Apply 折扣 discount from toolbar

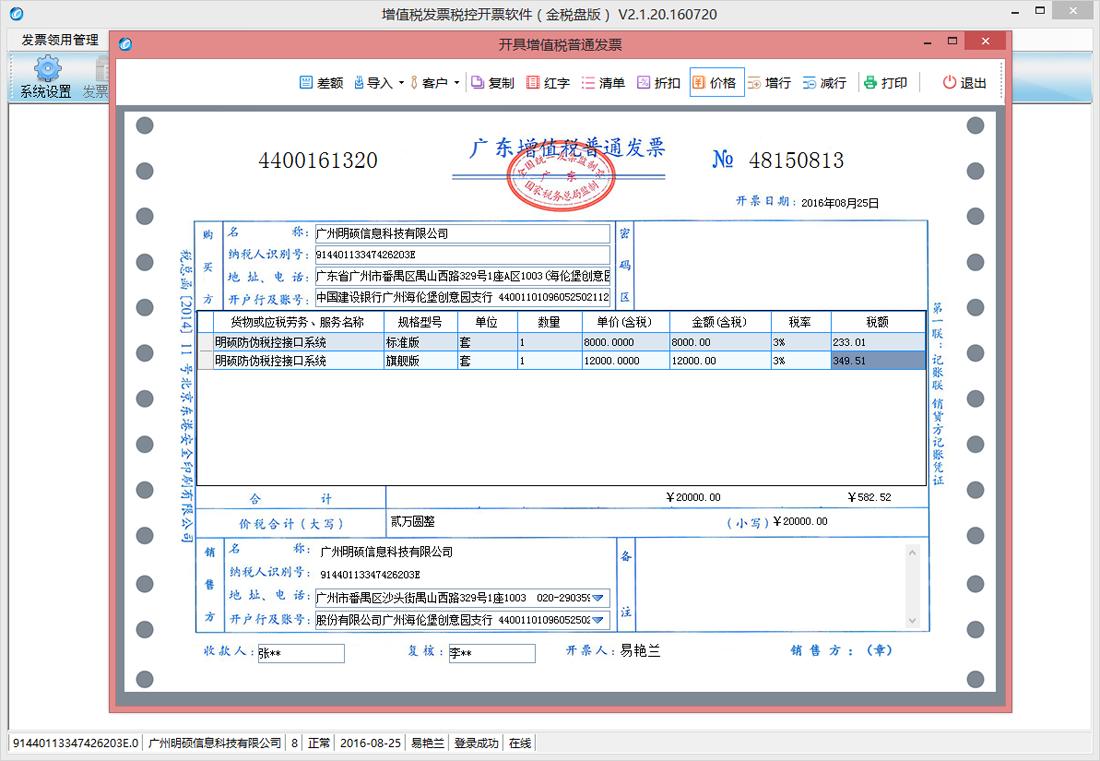click(643, 83)
